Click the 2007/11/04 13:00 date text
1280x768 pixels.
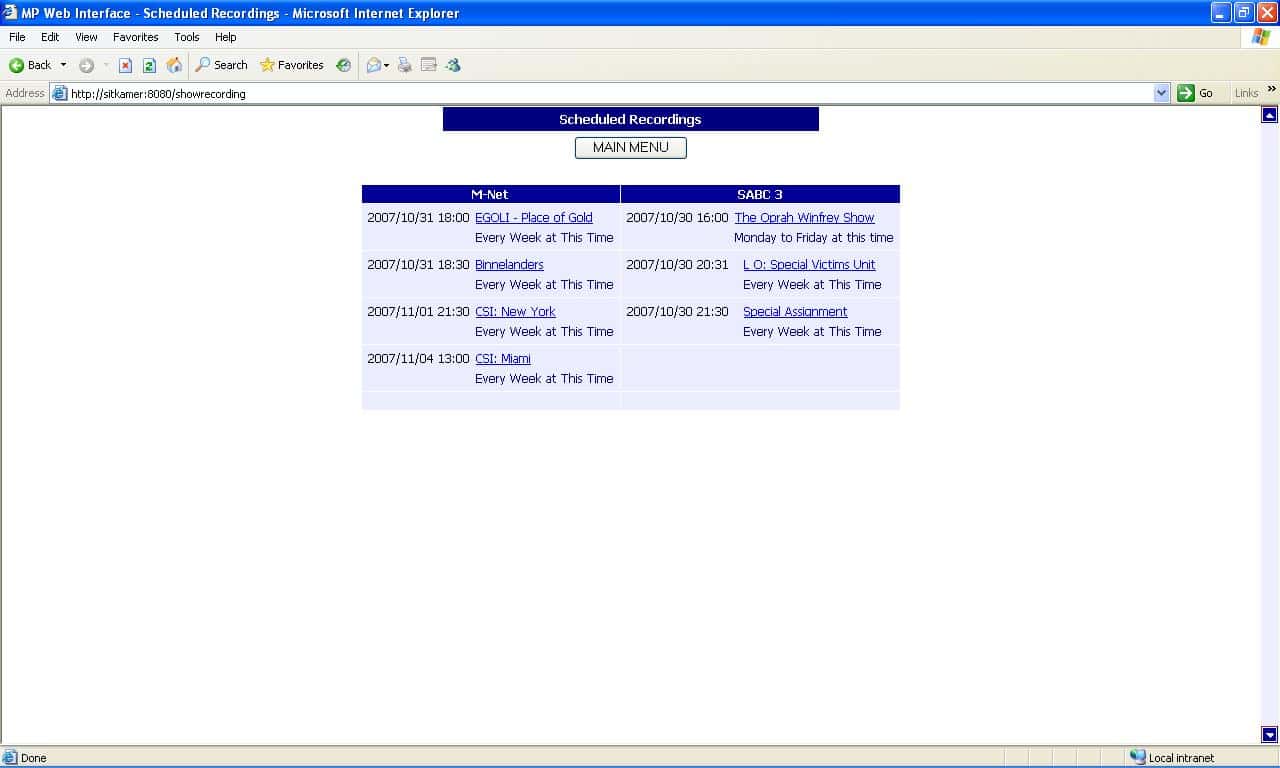pyautogui.click(x=418, y=358)
